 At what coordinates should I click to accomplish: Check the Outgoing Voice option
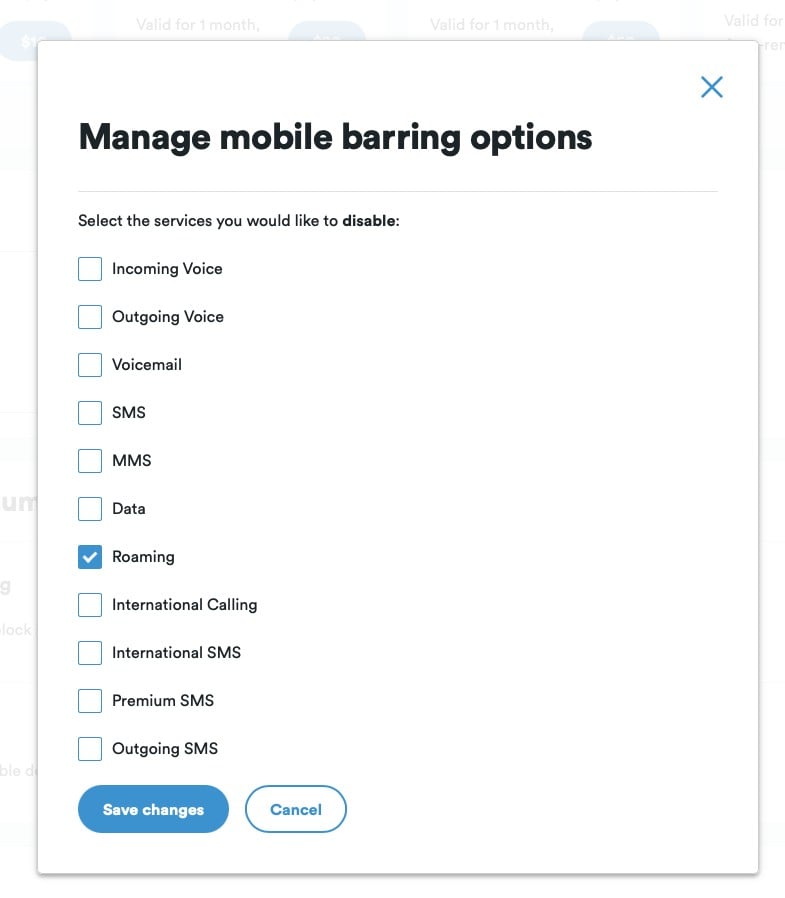click(90, 317)
